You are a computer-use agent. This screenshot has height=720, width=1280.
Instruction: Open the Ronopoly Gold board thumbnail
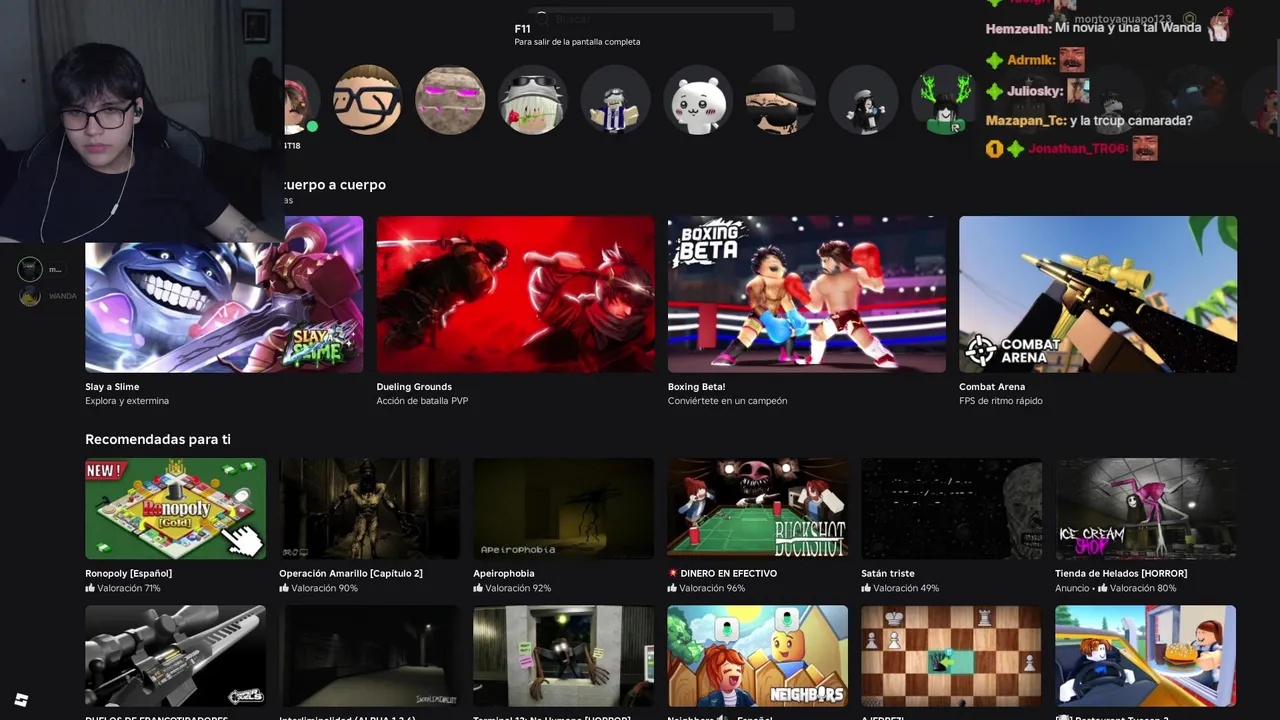[x=175, y=508]
